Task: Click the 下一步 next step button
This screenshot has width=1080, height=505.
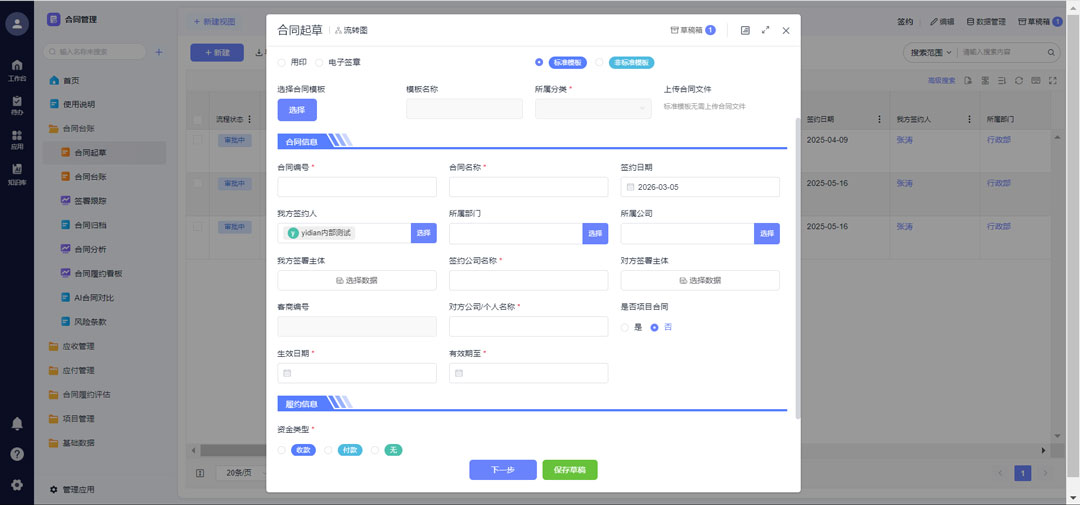Action: coord(502,470)
